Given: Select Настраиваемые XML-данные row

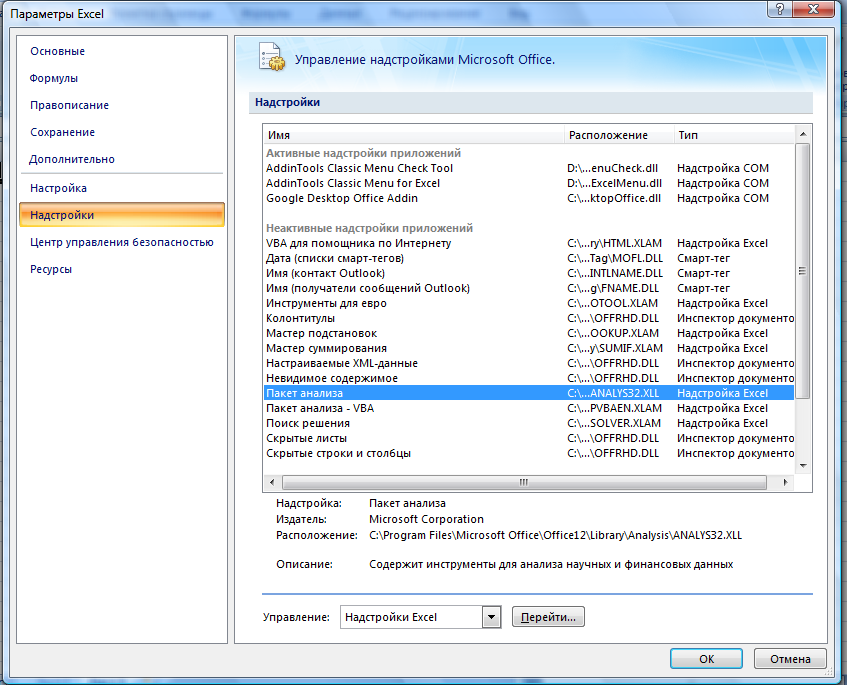Looking at the screenshot, I should pos(529,363).
